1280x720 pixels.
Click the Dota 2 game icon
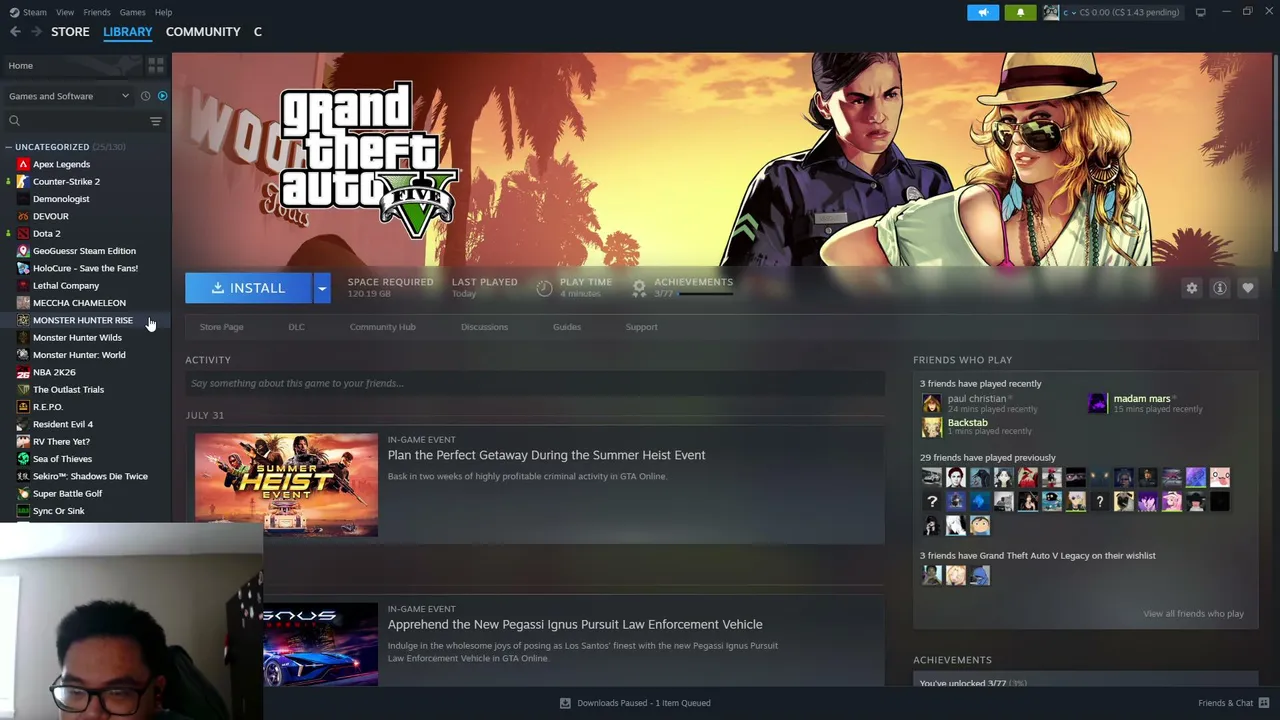23,234
